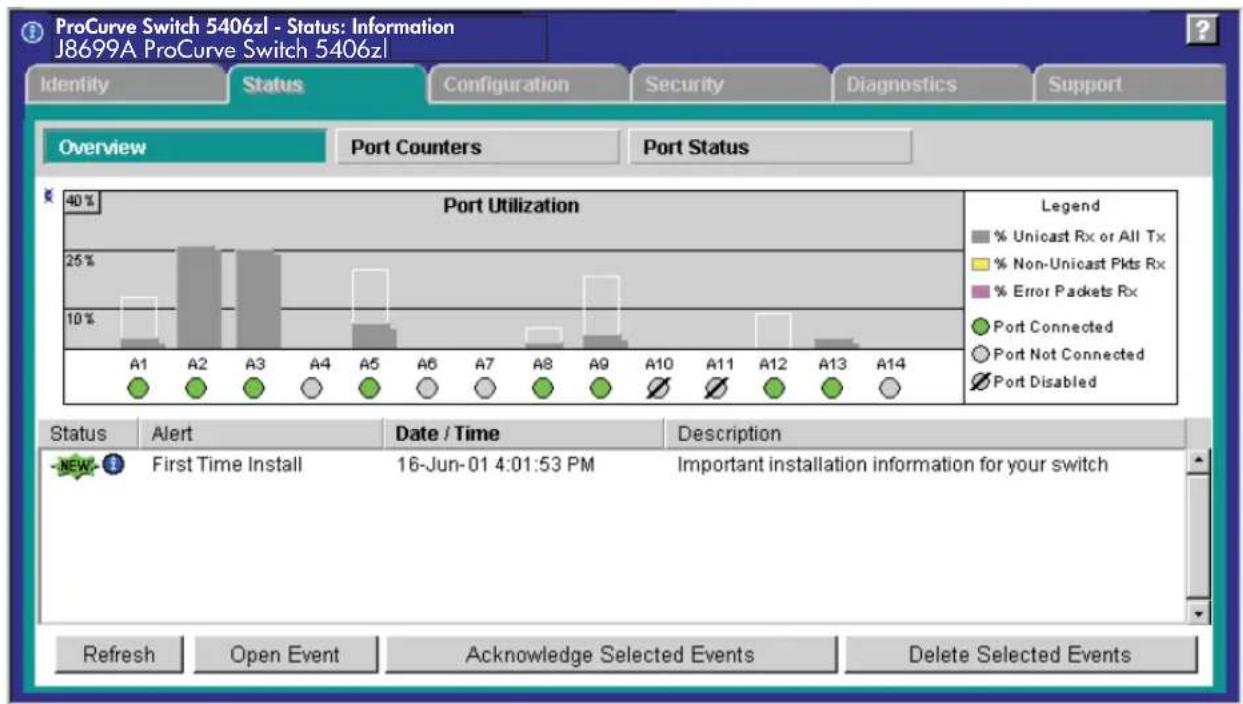Sort by Date / Time column header

(x=524, y=434)
